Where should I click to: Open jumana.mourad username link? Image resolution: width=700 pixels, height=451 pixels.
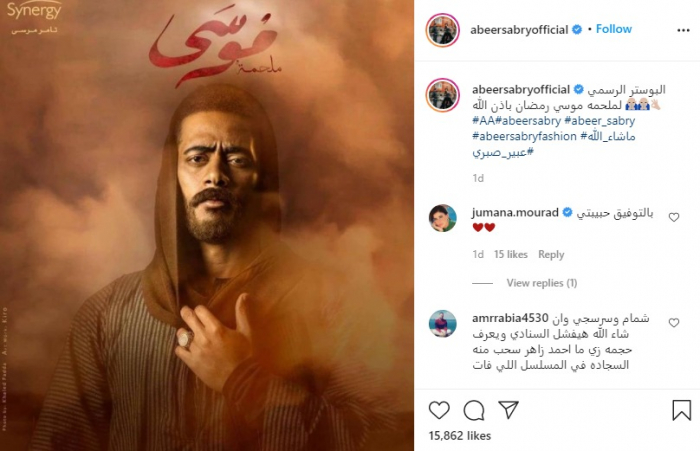[x=515, y=213]
